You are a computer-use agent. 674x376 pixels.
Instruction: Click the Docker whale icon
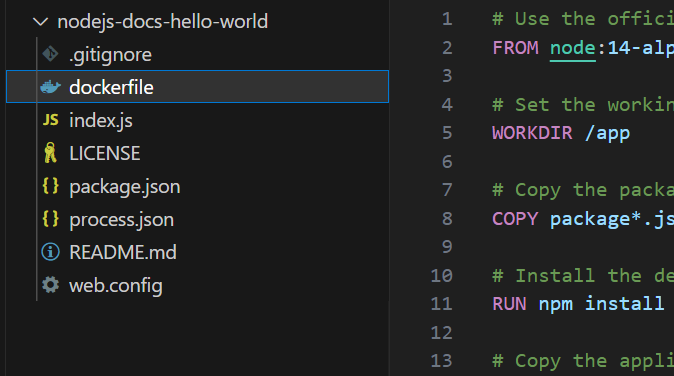pos(50,87)
